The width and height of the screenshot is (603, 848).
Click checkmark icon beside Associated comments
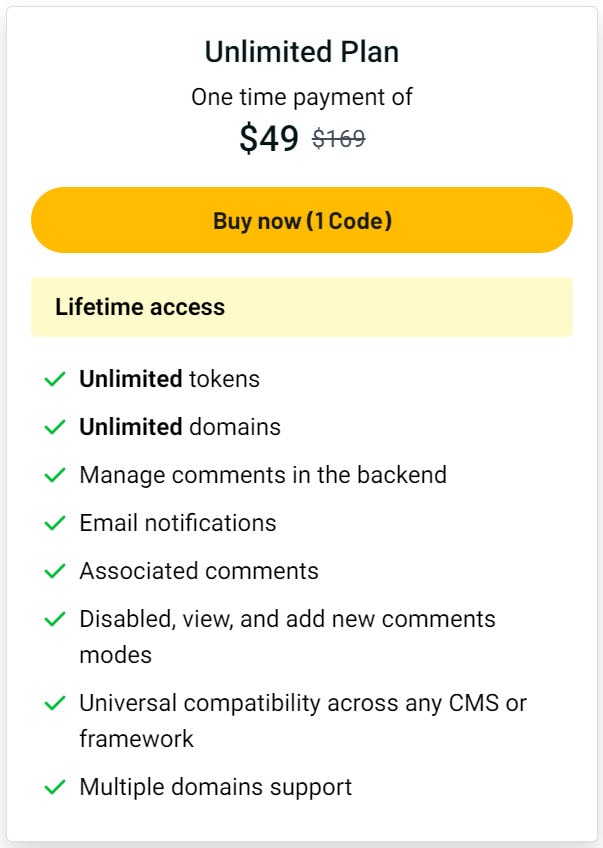[55, 572]
